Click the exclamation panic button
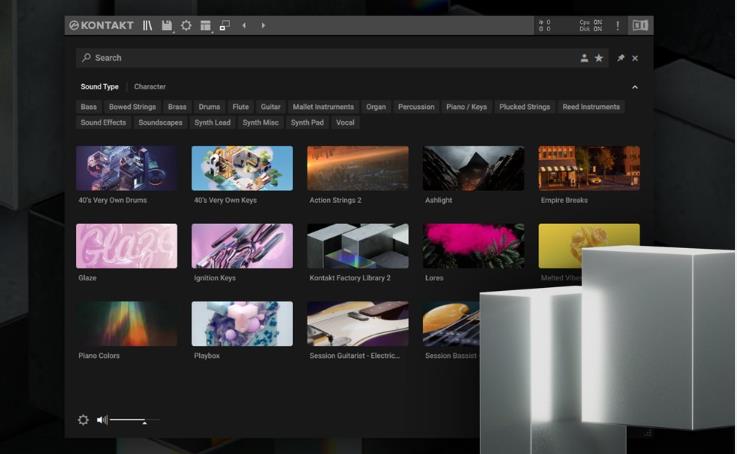The image size is (737, 454). point(617,25)
